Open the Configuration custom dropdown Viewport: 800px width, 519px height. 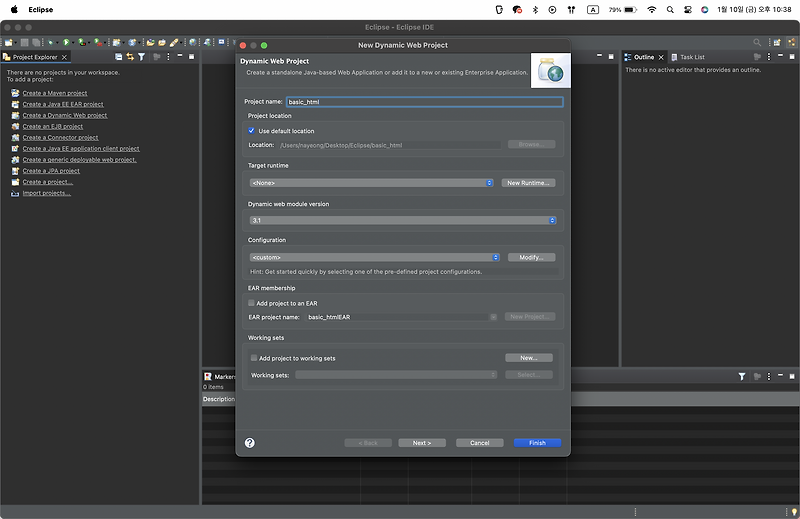(374, 257)
